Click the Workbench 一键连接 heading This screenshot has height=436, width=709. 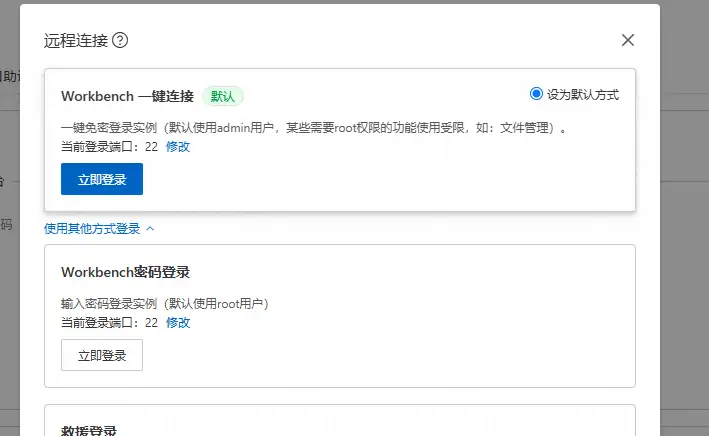tap(128, 96)
